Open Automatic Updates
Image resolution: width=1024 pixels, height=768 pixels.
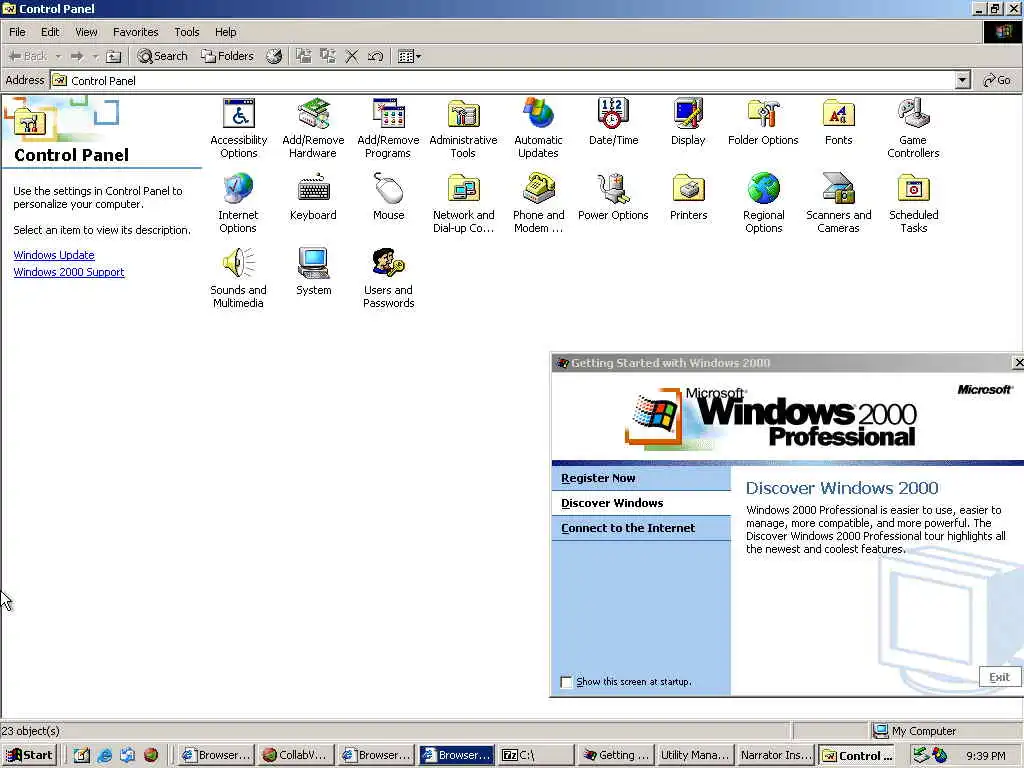(538, 127)
